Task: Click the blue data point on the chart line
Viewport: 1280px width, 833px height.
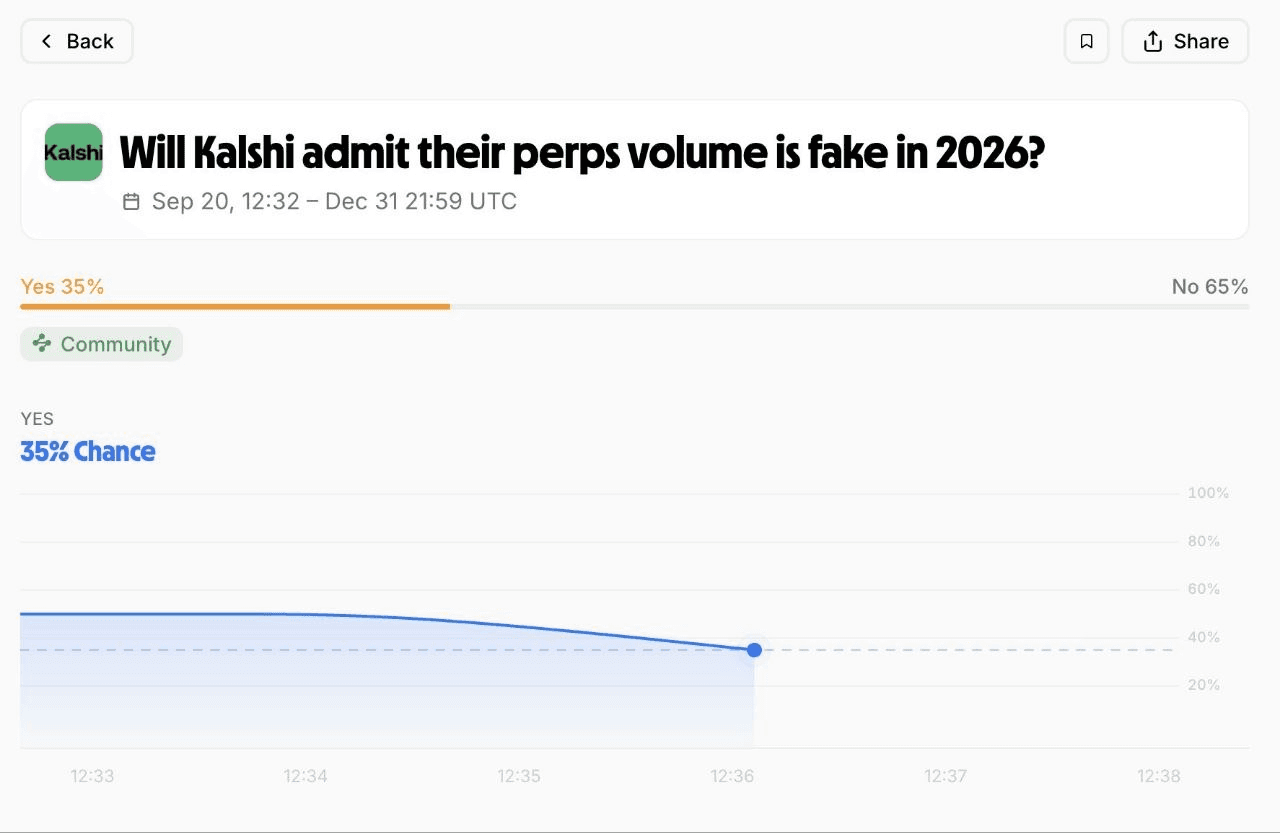Action: click(754, 650)
